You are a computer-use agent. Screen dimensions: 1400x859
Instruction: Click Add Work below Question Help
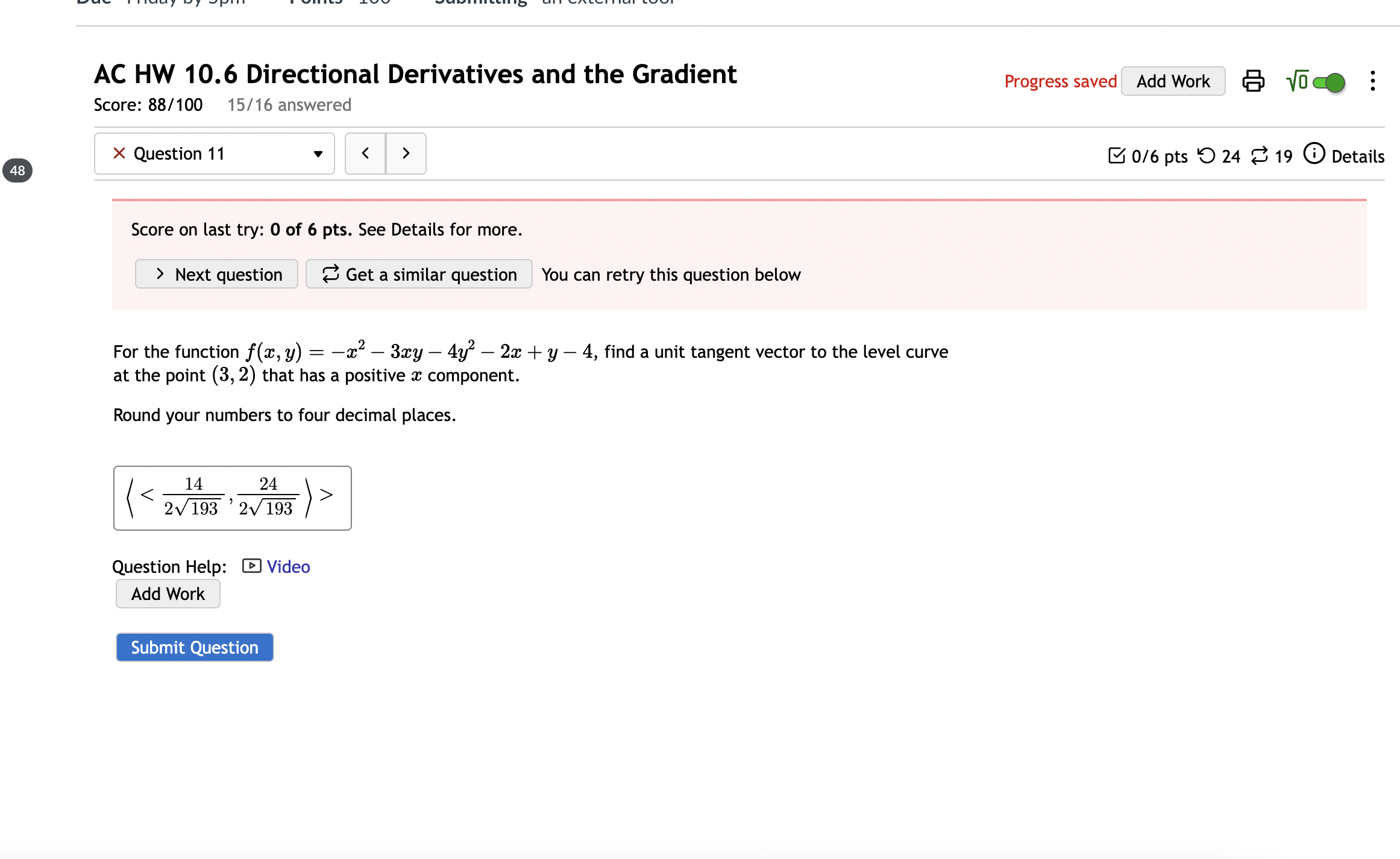[168, 593]
